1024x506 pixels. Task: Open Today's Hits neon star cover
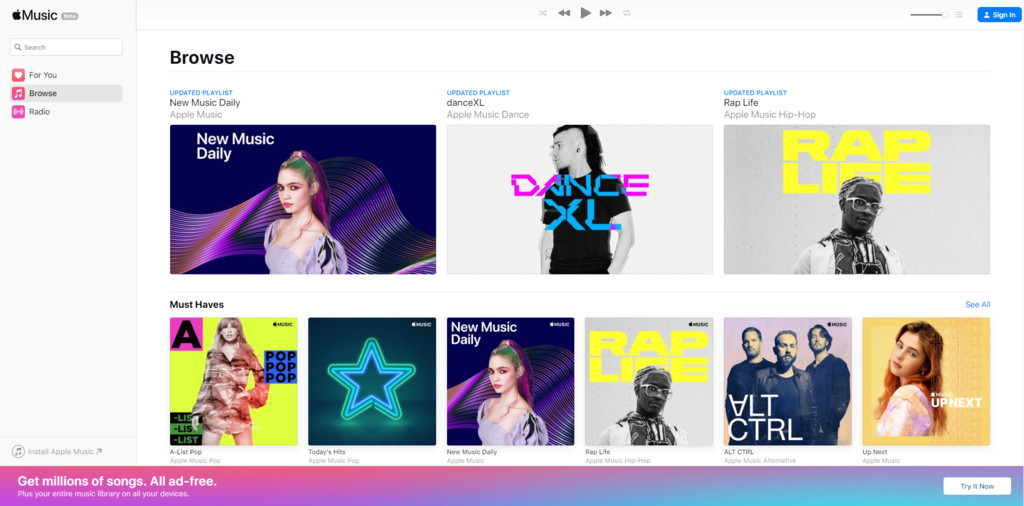pyautogui.click(x=371, y=381)
